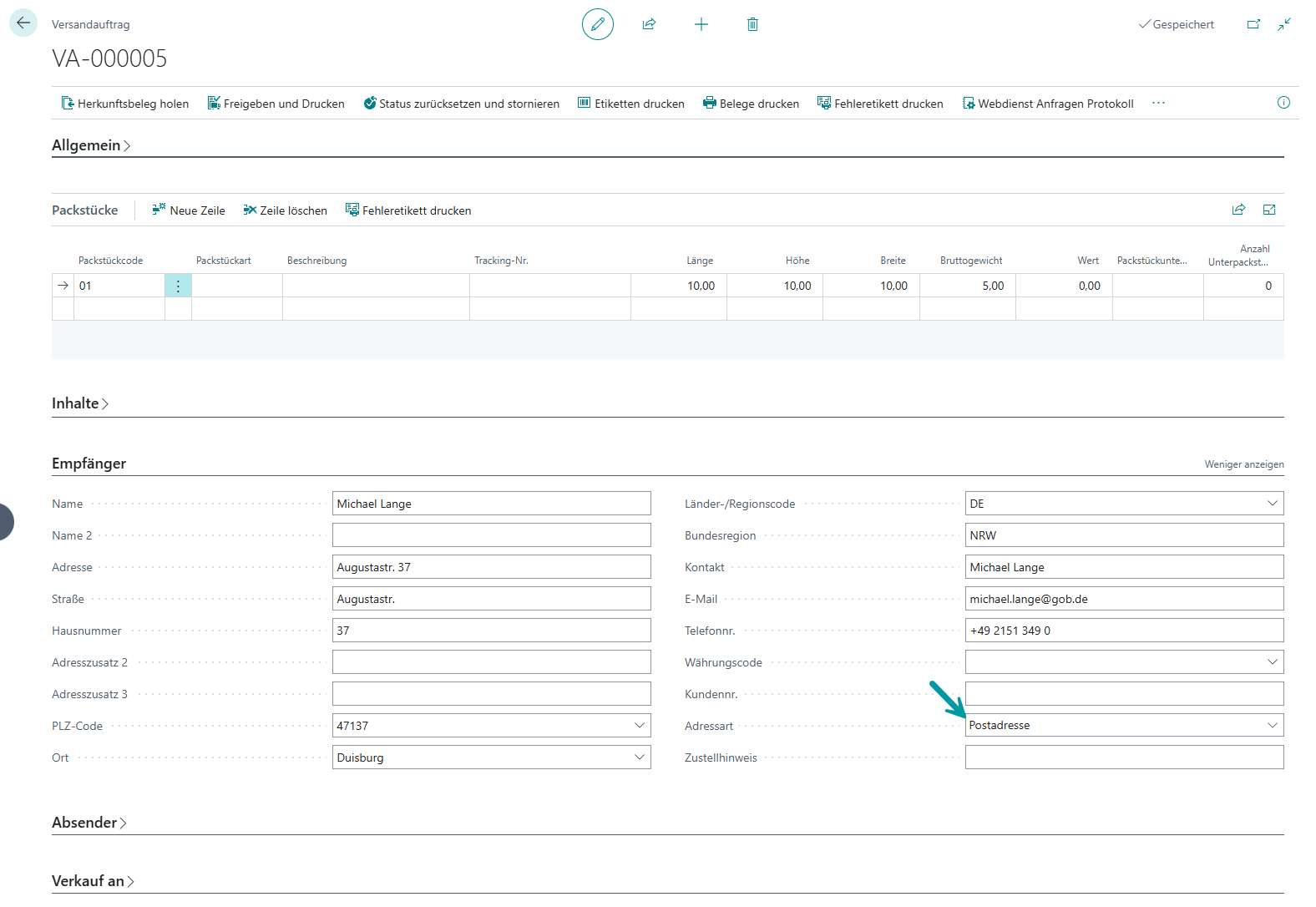This screenshot has width=1316, height=907.
Task: Click the Packstücke share icon
Action: coord(1238,210)
